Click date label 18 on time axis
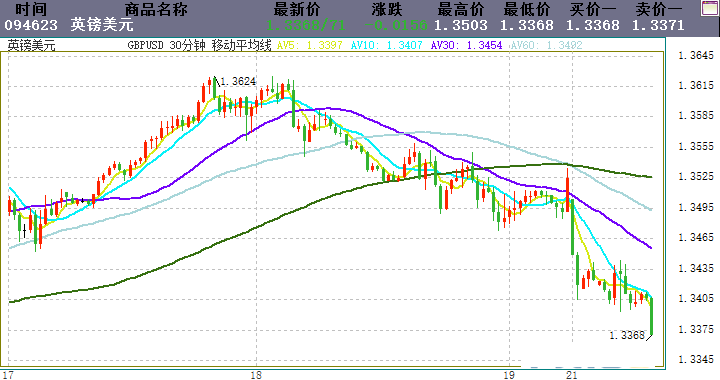This screenshot has height=380, width=720. click(x=256, y=375)
